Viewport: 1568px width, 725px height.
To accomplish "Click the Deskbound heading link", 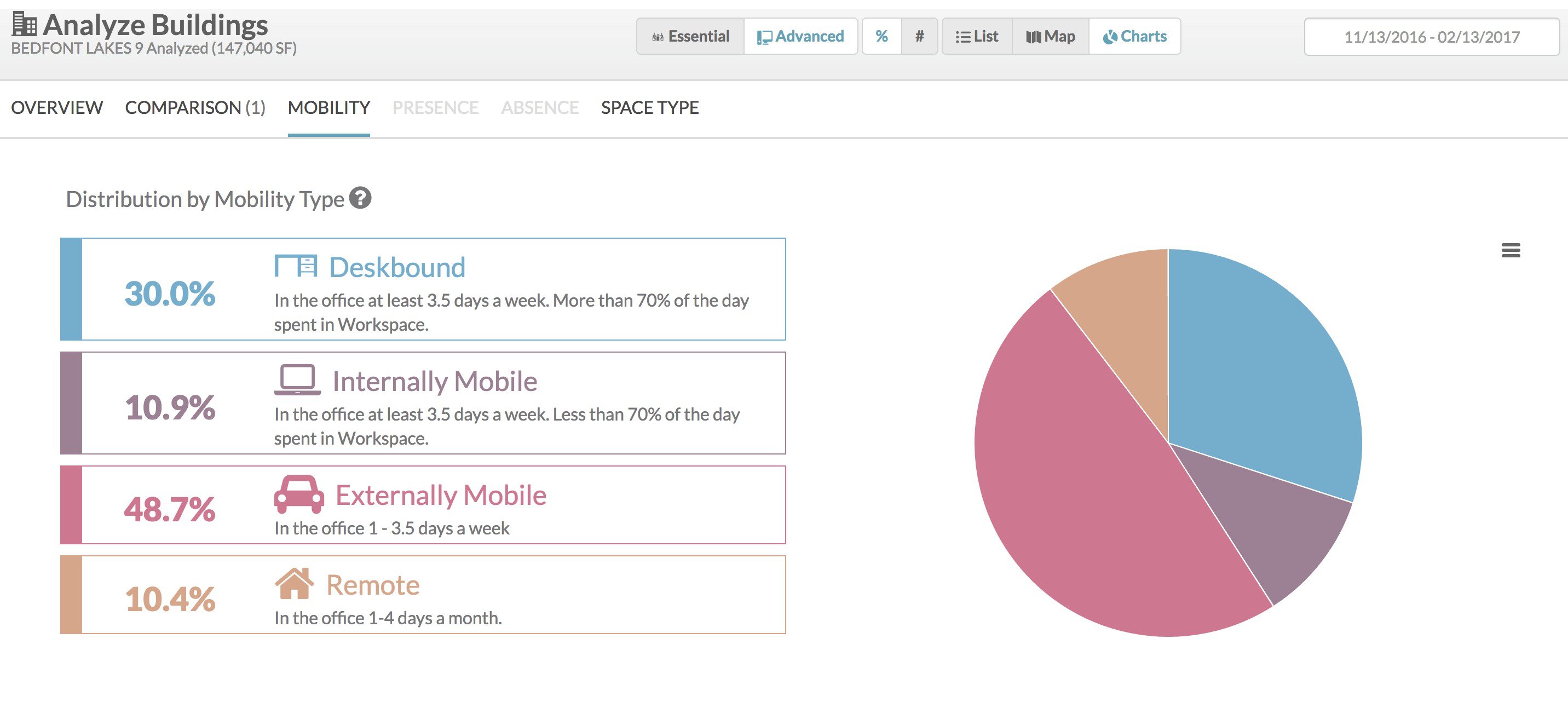I will (397, 267).
